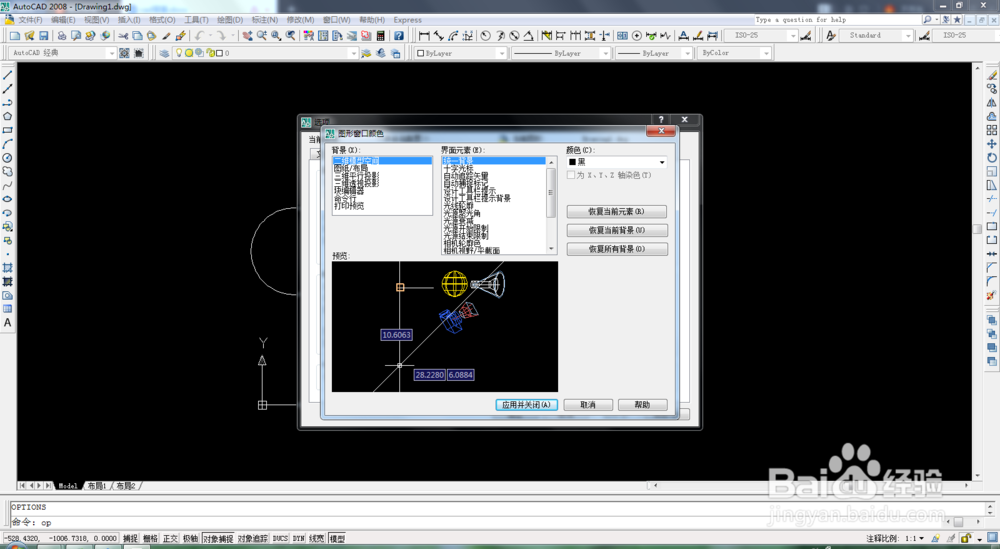Select the Line tool in Draw toolbar
This screenshot has height=549, width=1000.
pos(8,75)
